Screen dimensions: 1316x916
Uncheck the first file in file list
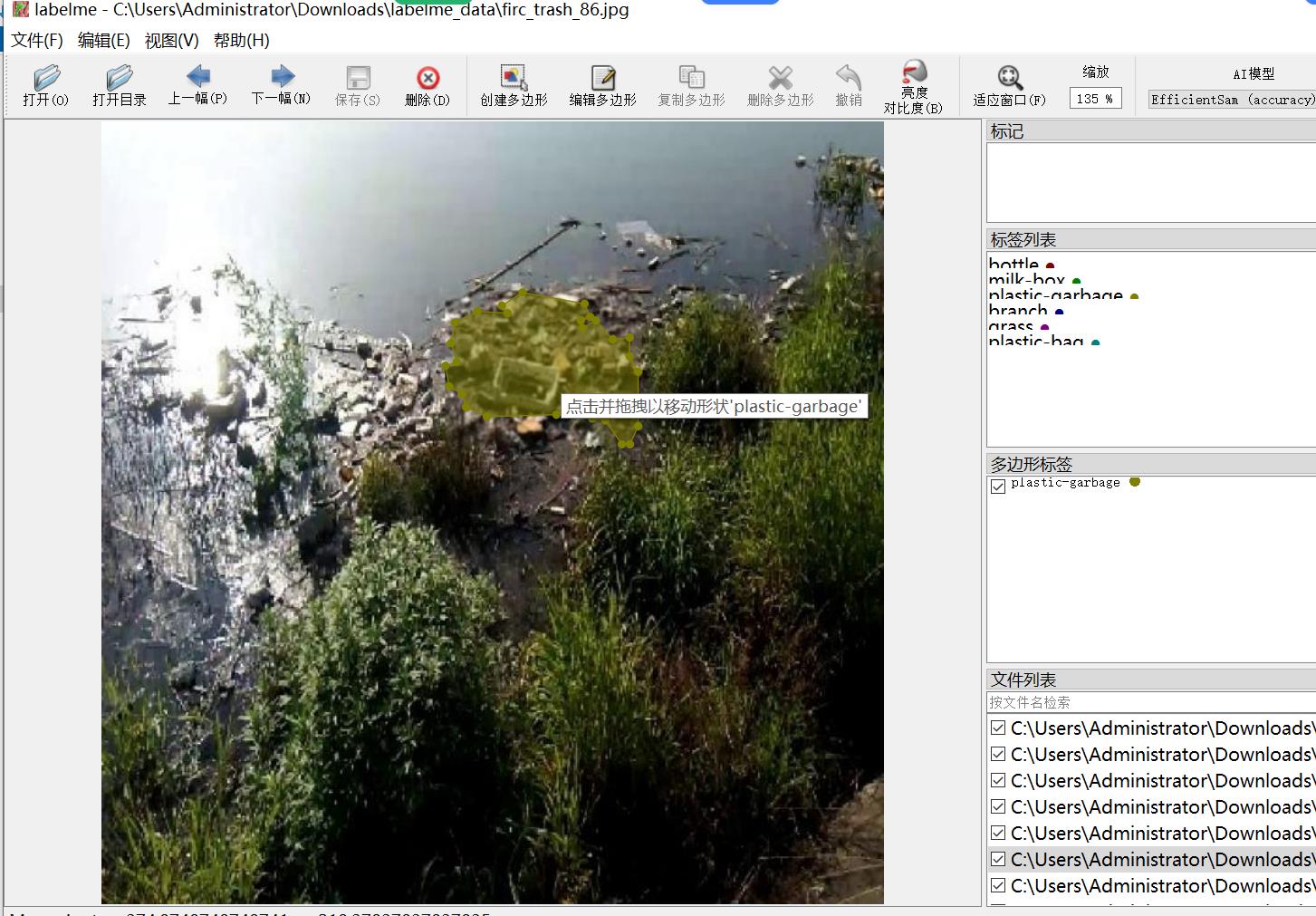point(998,728)
